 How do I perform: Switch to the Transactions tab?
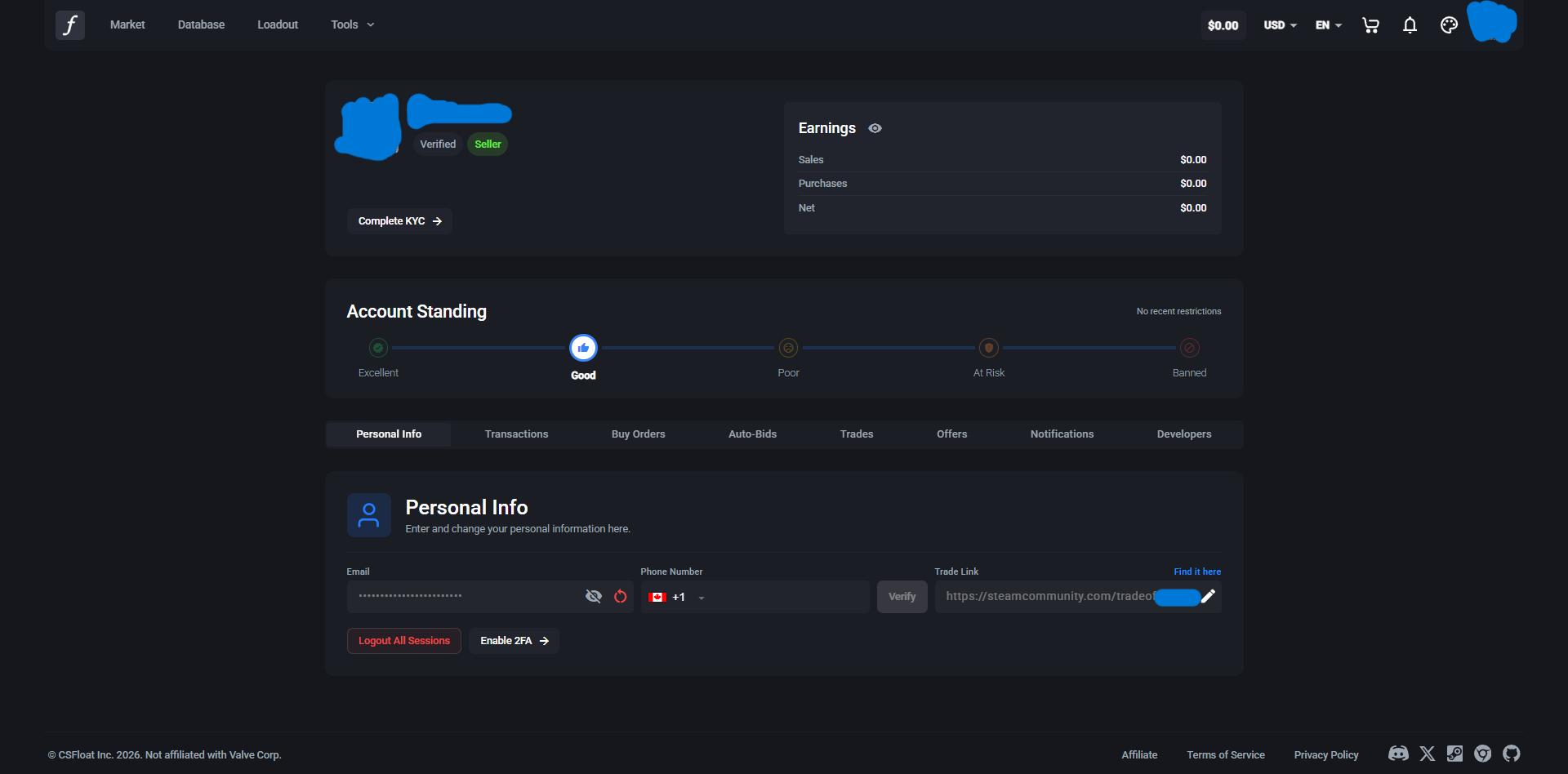[516, 434]
